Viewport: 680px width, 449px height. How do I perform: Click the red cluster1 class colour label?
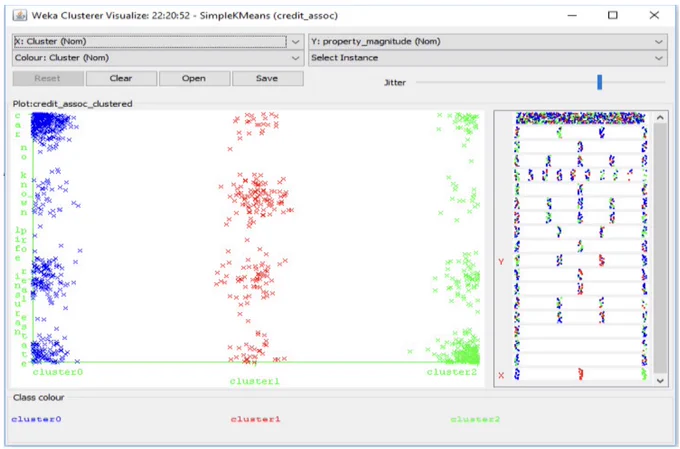point(256,419)
